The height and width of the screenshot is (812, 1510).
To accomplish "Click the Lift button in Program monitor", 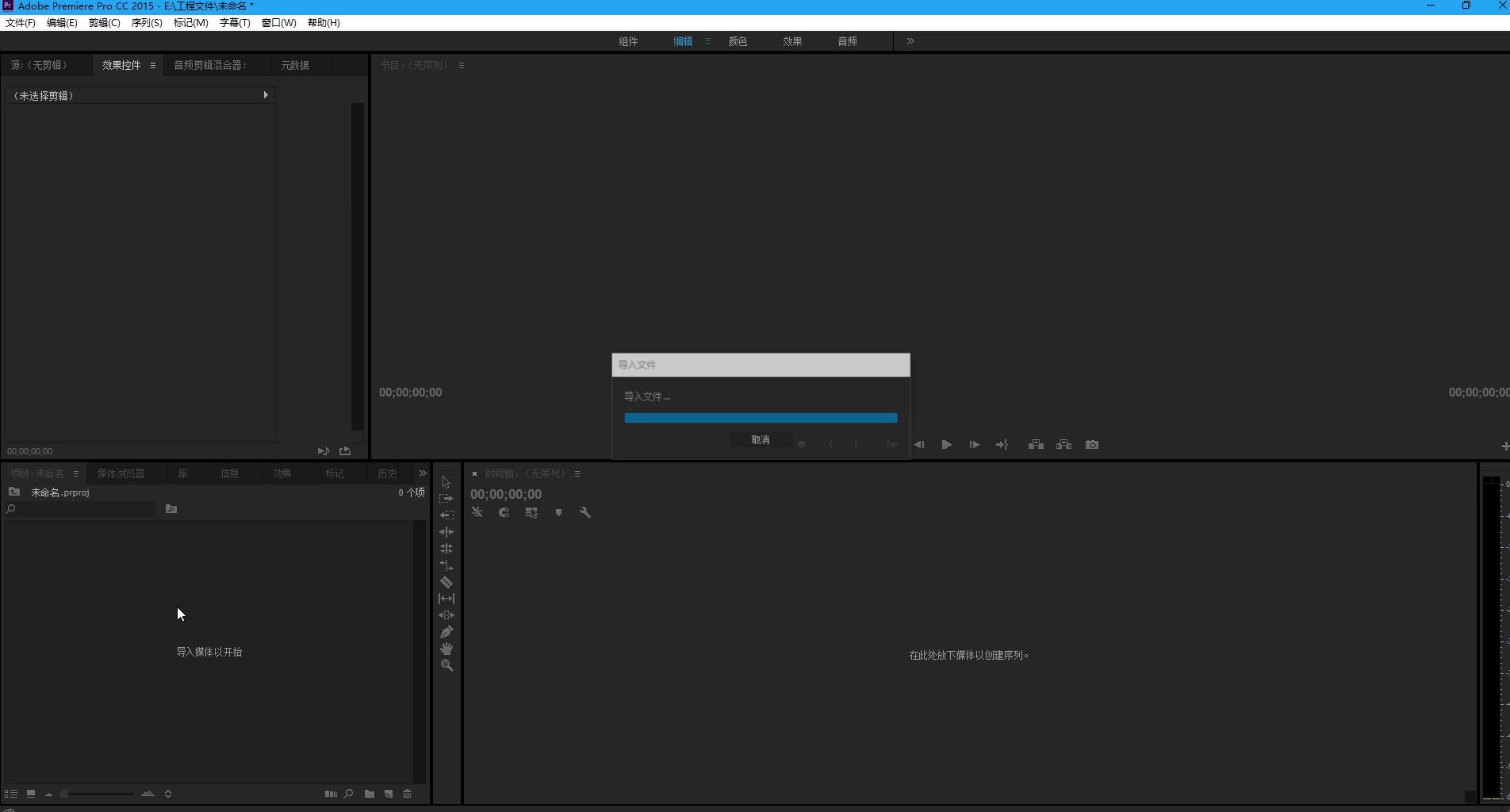I will [x=1036, y=445].
